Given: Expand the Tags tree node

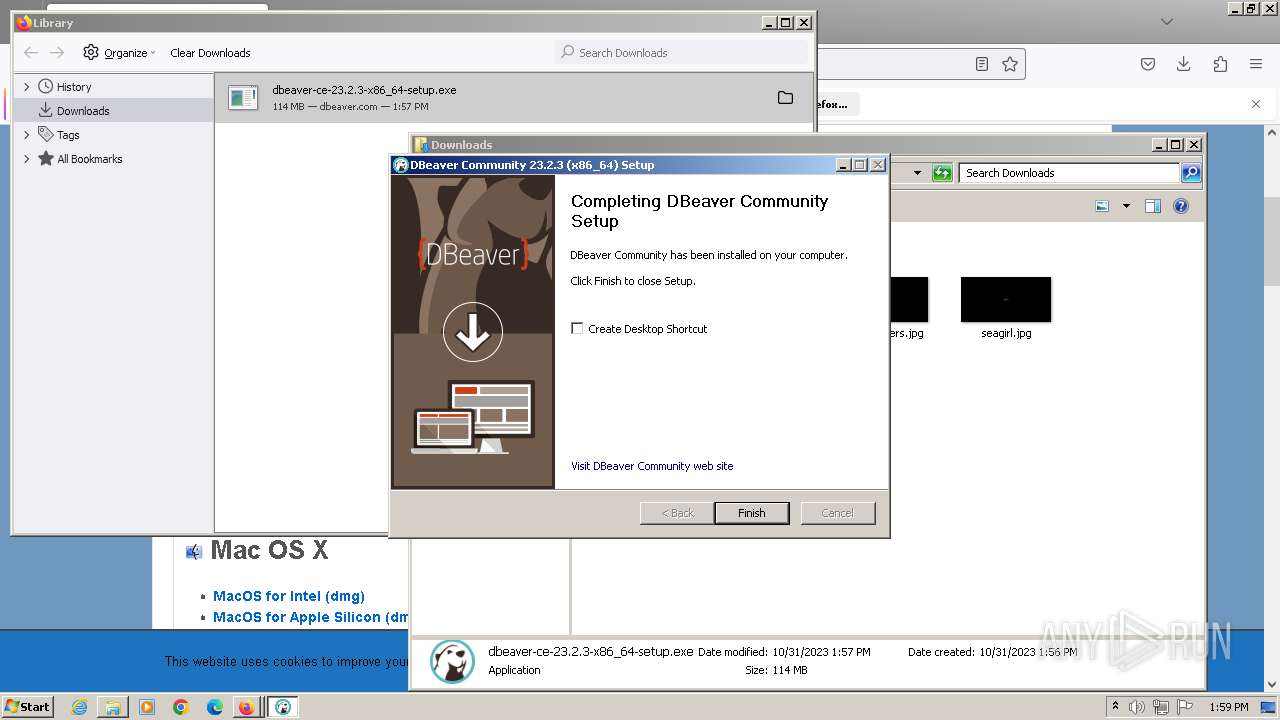Looking at the screenshot, I should point(27,135).
